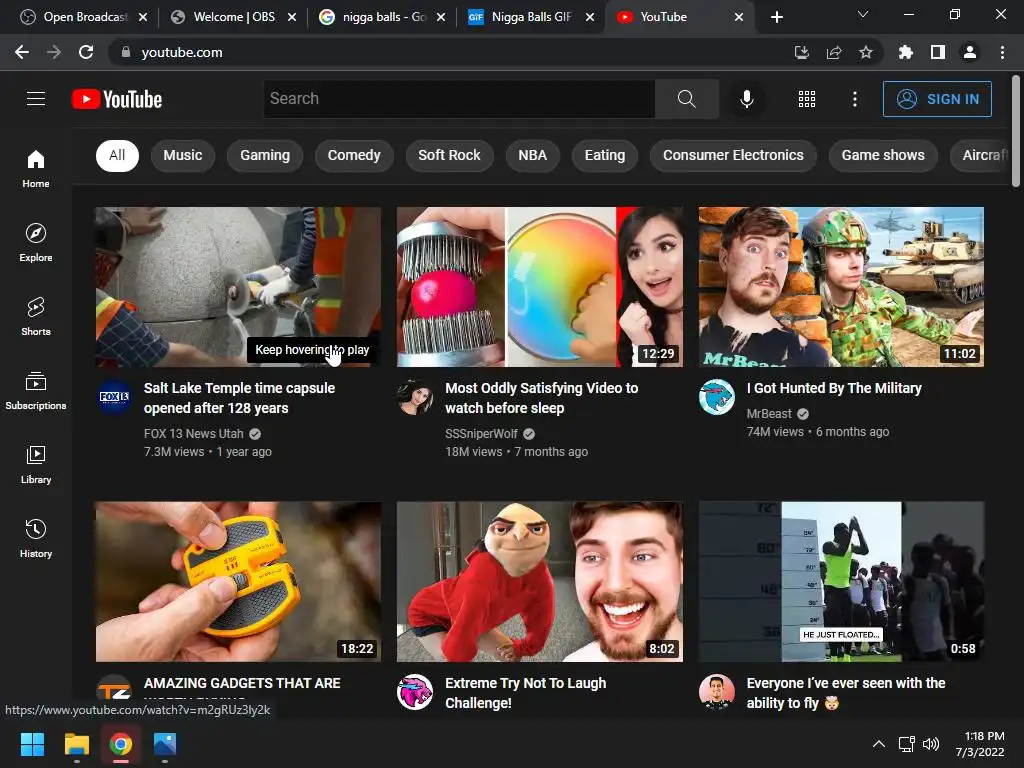1024x768 pixels.
Task: Open the tab search dropdown chevron
Action: [x=863, y=14]
